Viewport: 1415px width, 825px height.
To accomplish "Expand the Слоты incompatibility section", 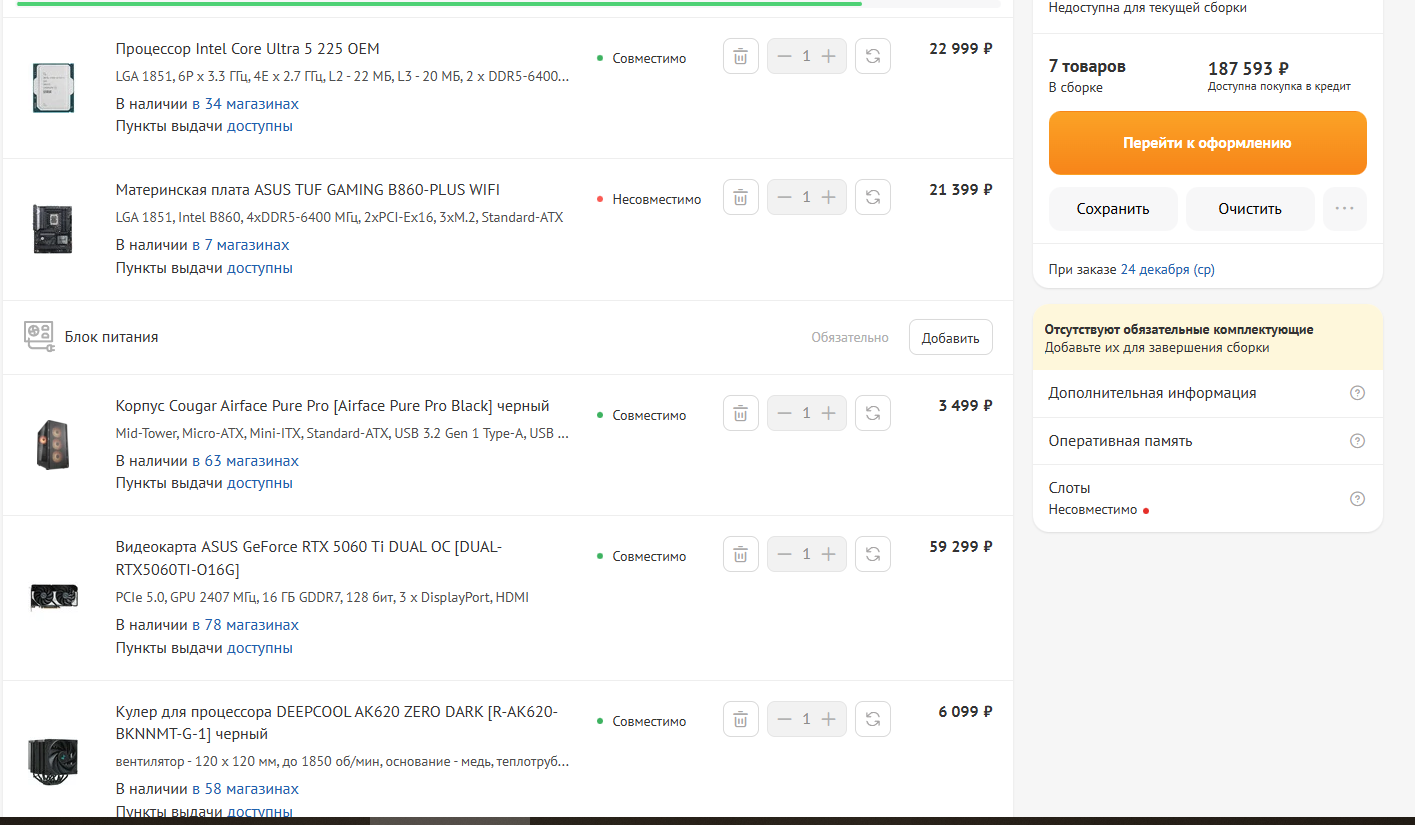I will pos(1207,498).
